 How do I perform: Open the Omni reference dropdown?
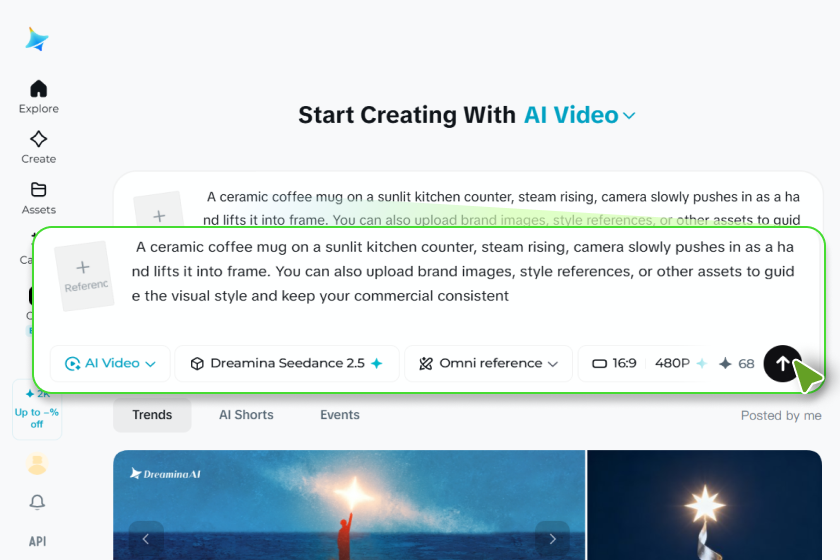(x=488, y=363)
